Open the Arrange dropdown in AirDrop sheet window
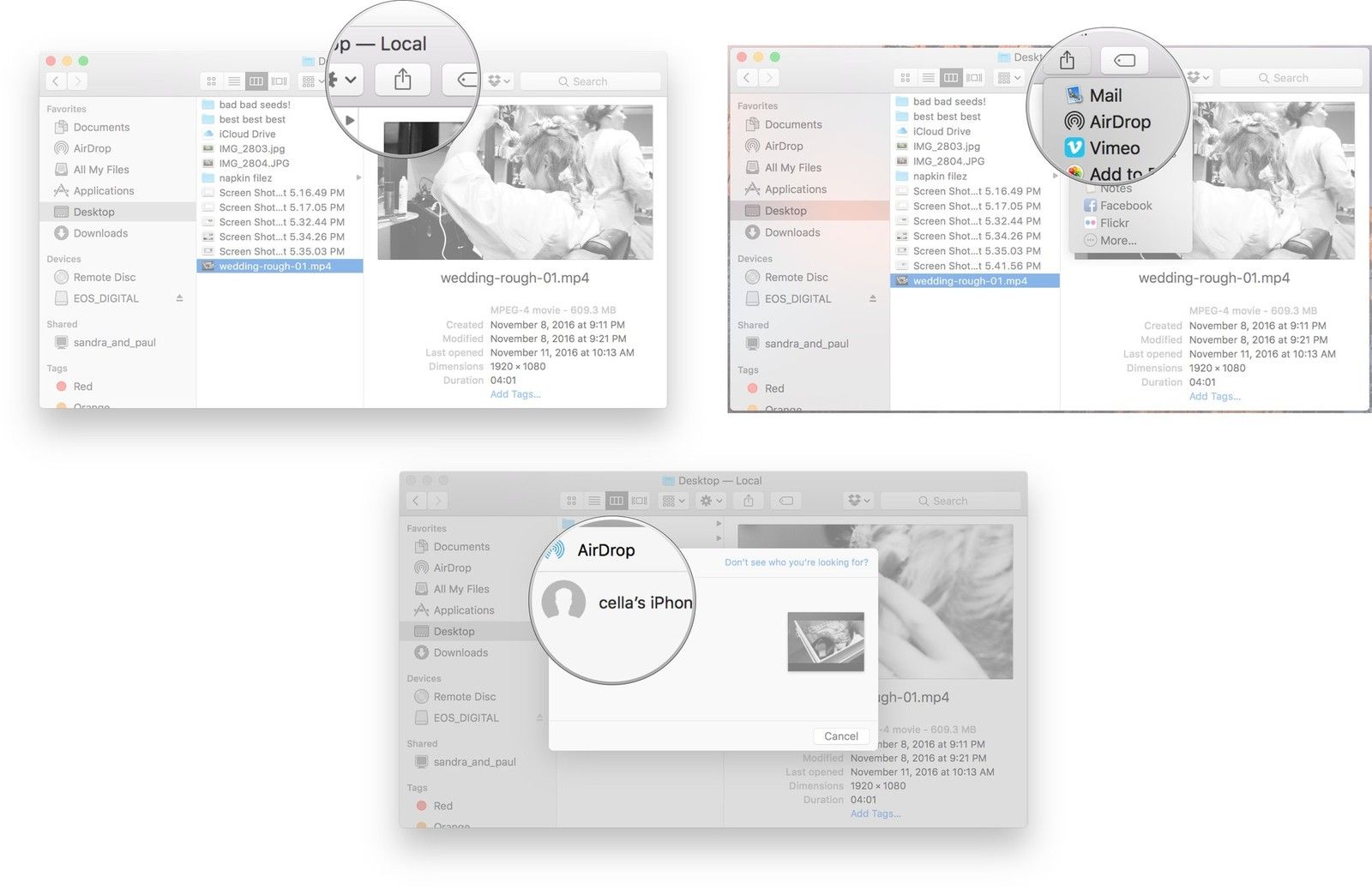The image size is (1372, 888). 673,501
